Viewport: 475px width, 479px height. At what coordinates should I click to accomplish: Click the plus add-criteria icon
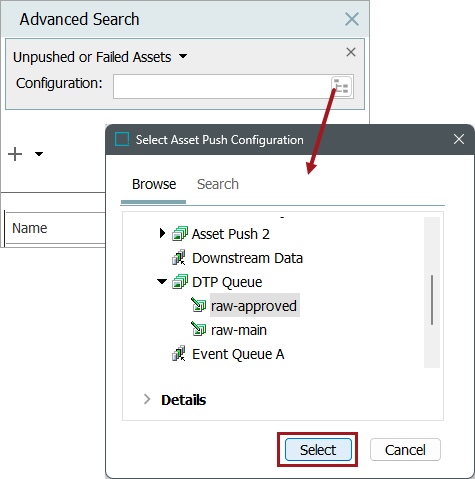(x=15, y=154)
